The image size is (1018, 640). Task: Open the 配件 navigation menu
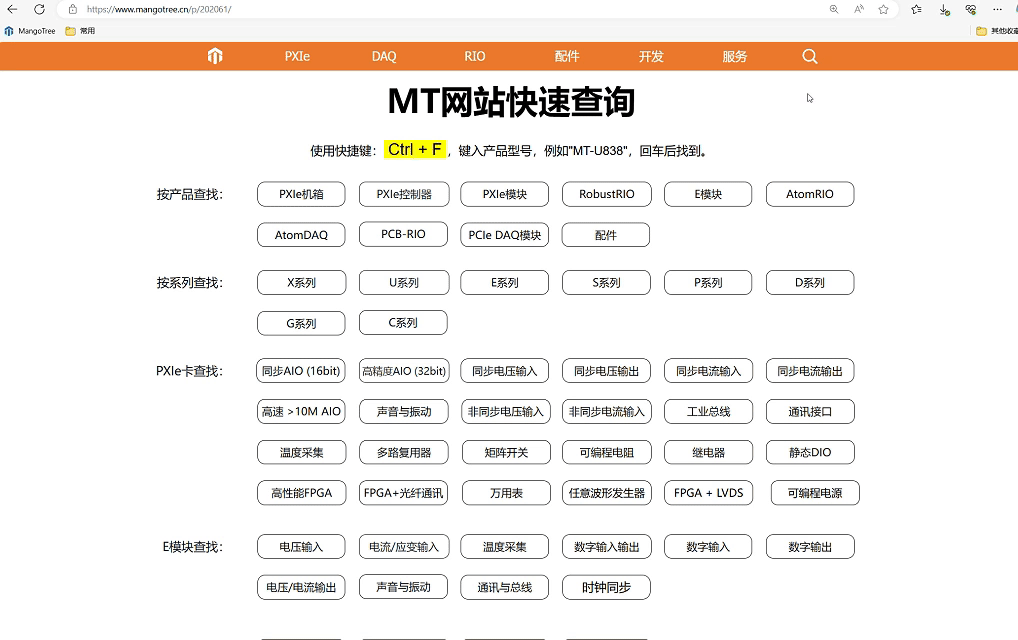point(567,56)
